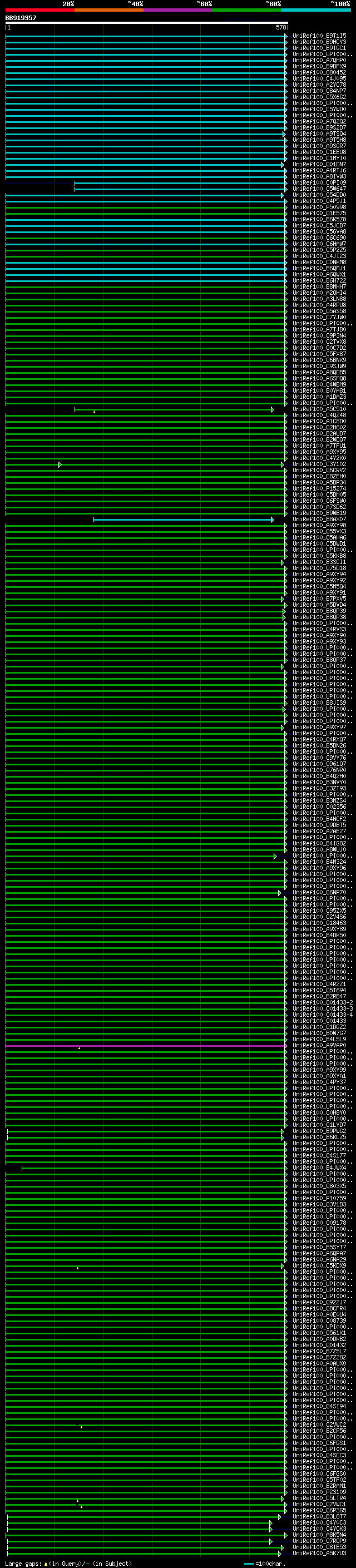Select the label UniRef100_C5JCB7
This screenshot has width=356, height=1568.
pyautogui.click(x=319, y=225)
